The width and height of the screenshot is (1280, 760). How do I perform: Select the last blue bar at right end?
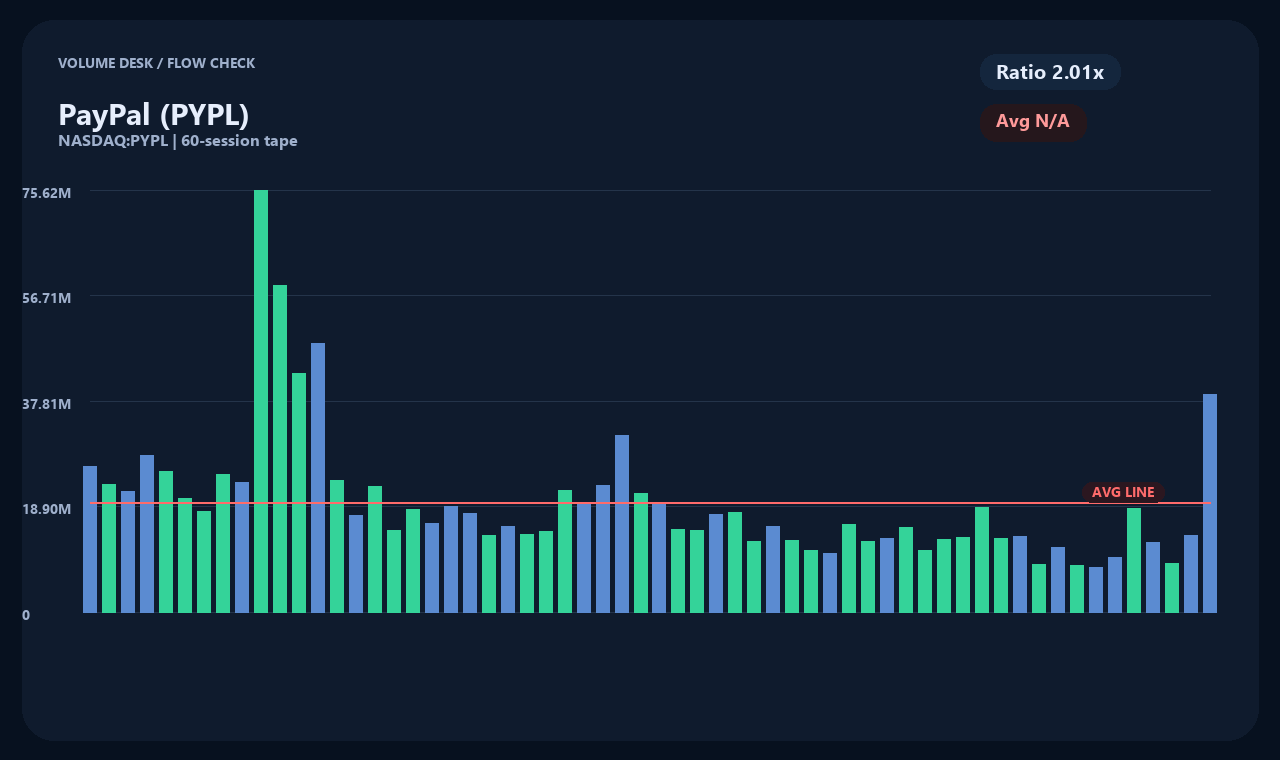[x=1210, y=503]
